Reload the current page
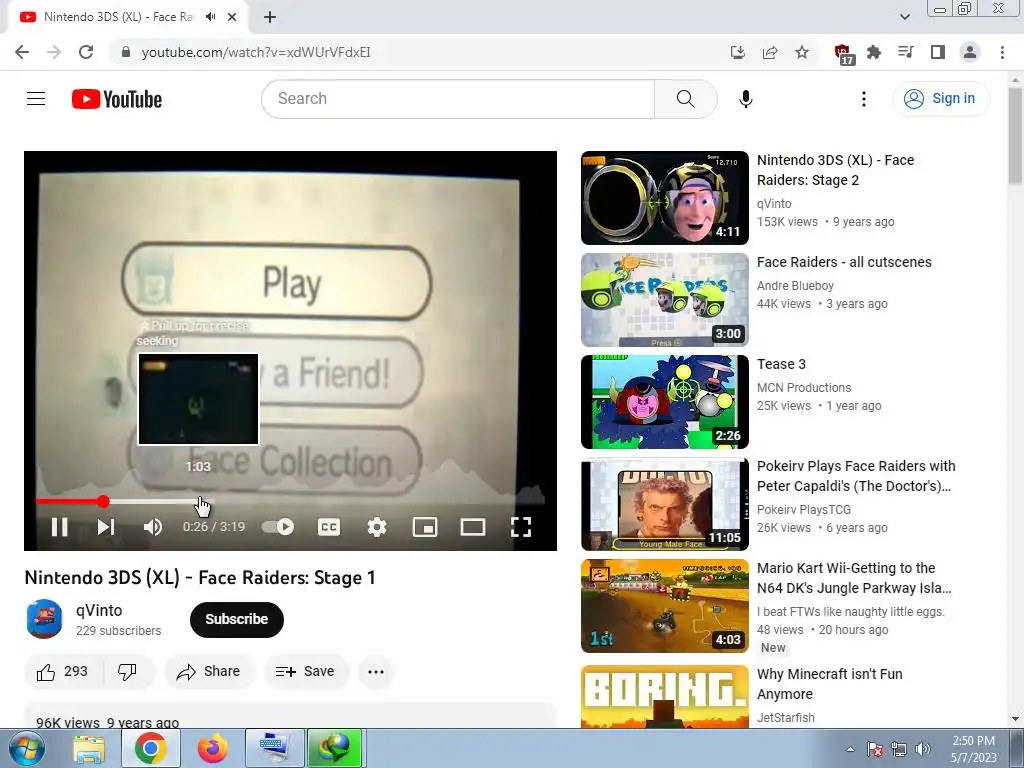Image resolution: width=1024 pixels, height=768 pixels. pyautogui.click(x=86, y=52)
